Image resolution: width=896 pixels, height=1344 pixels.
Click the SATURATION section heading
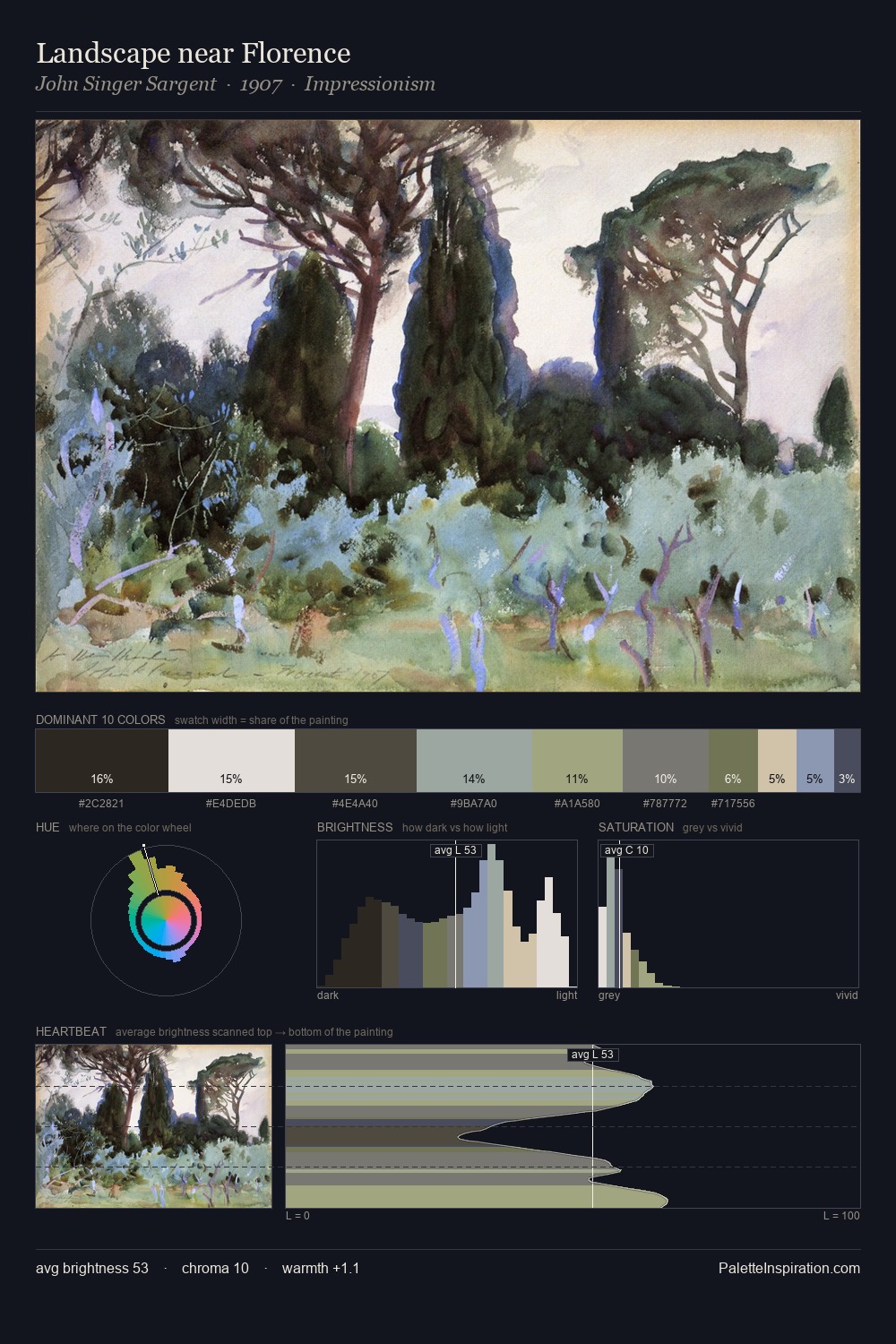coord(636,827)
